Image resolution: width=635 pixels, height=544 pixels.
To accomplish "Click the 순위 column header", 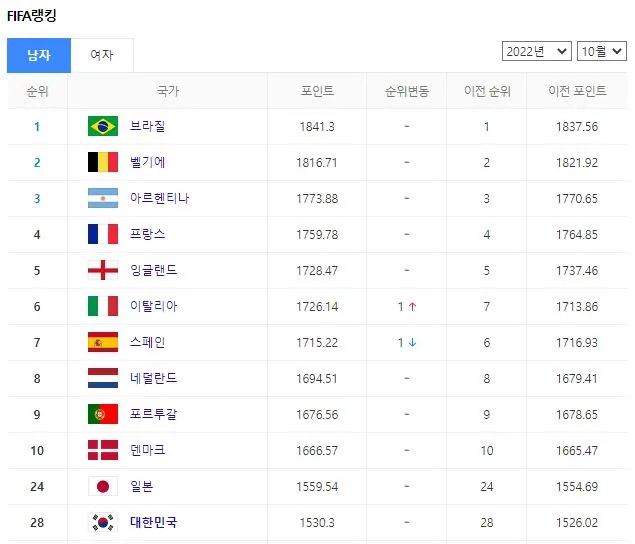I will click(x=37, y=91).
